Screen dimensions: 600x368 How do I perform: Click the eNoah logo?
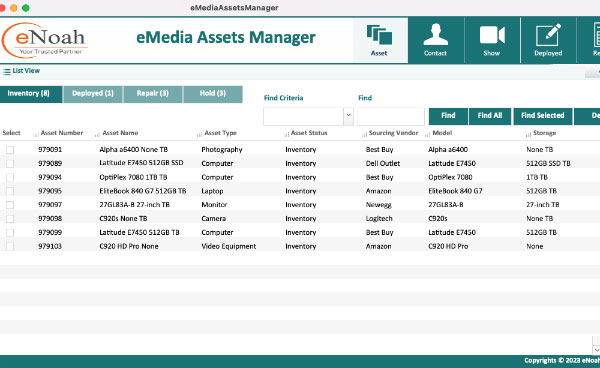(x=45, y=40)
